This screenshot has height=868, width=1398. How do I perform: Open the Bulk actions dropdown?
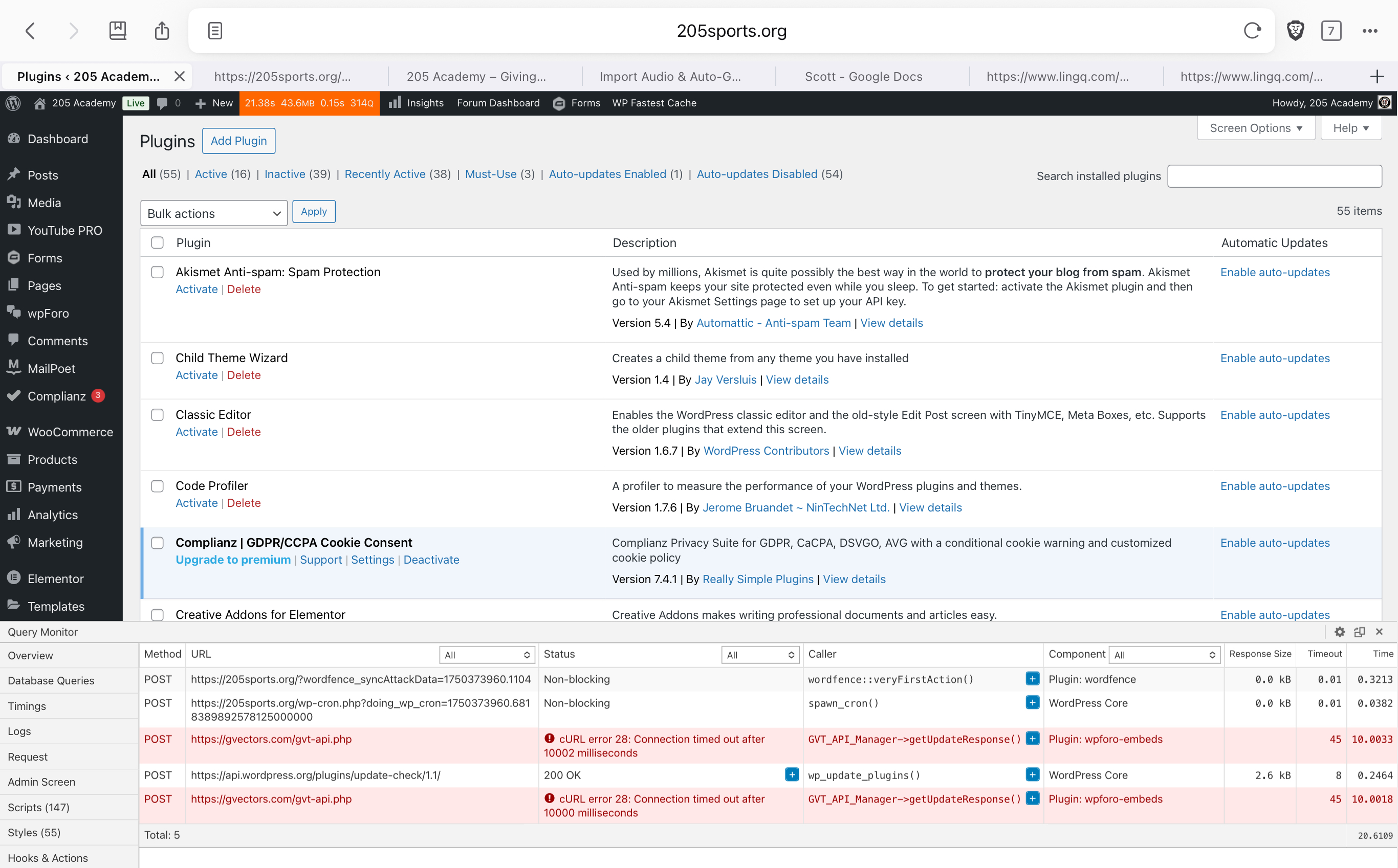coord(214,213)
